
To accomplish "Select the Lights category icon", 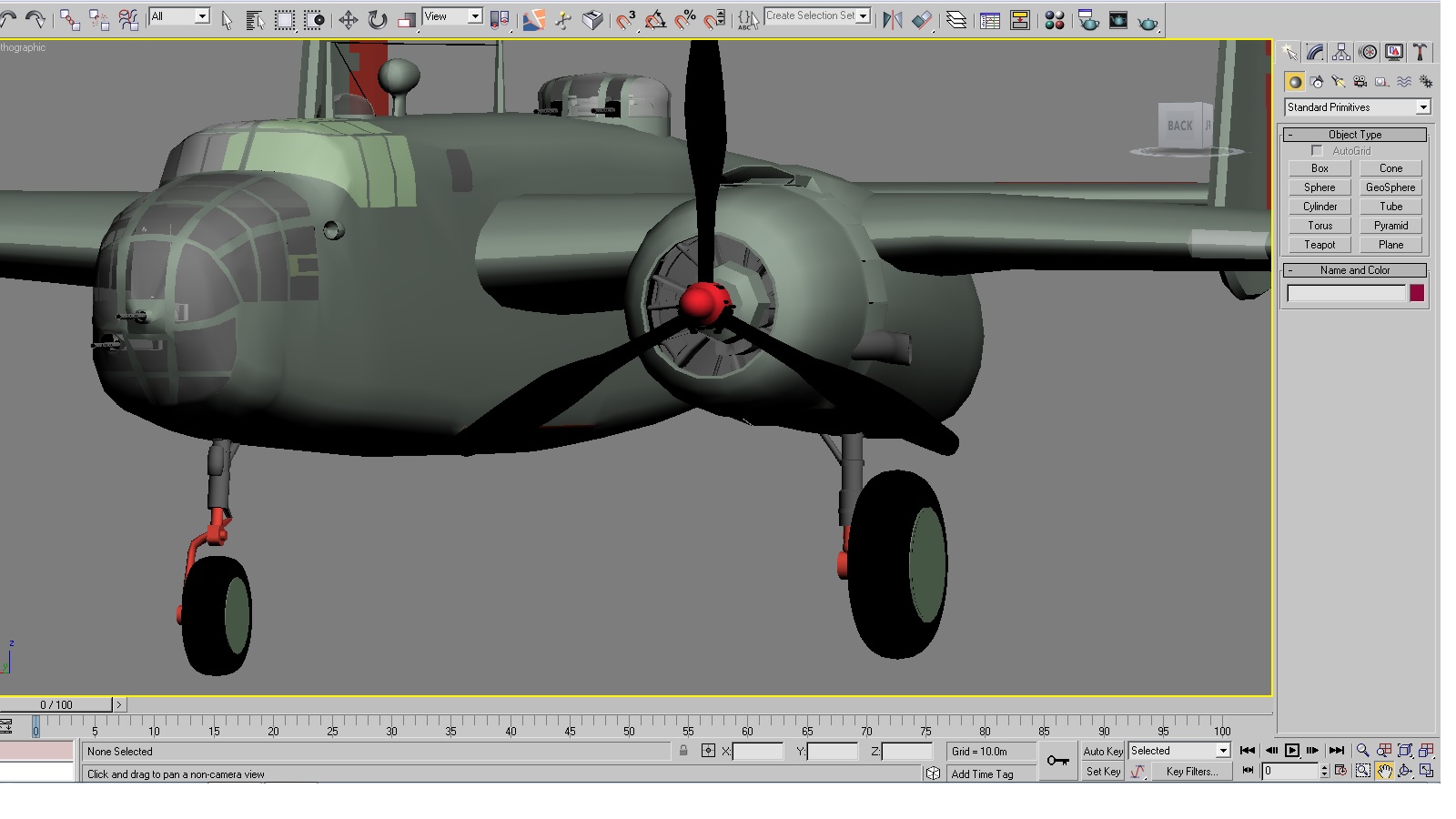I will point(1338,82).
